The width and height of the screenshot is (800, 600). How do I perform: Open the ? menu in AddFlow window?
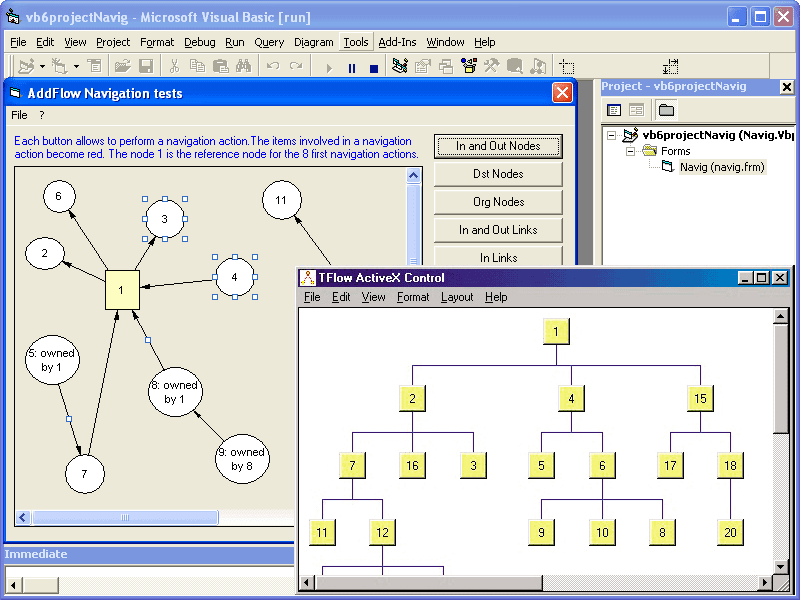point(42,115)
